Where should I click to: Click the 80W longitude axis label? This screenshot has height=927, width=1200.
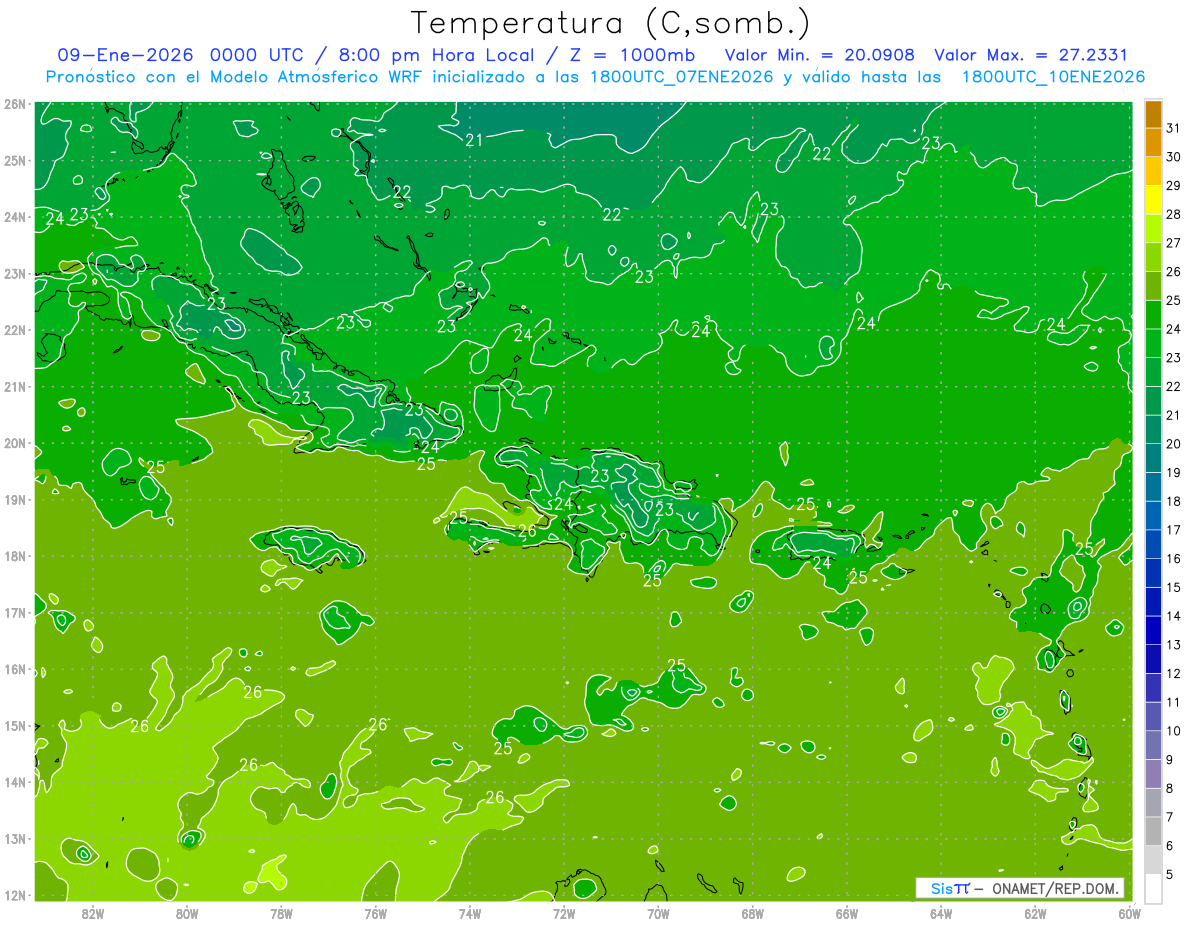click(x=187, y=913)
